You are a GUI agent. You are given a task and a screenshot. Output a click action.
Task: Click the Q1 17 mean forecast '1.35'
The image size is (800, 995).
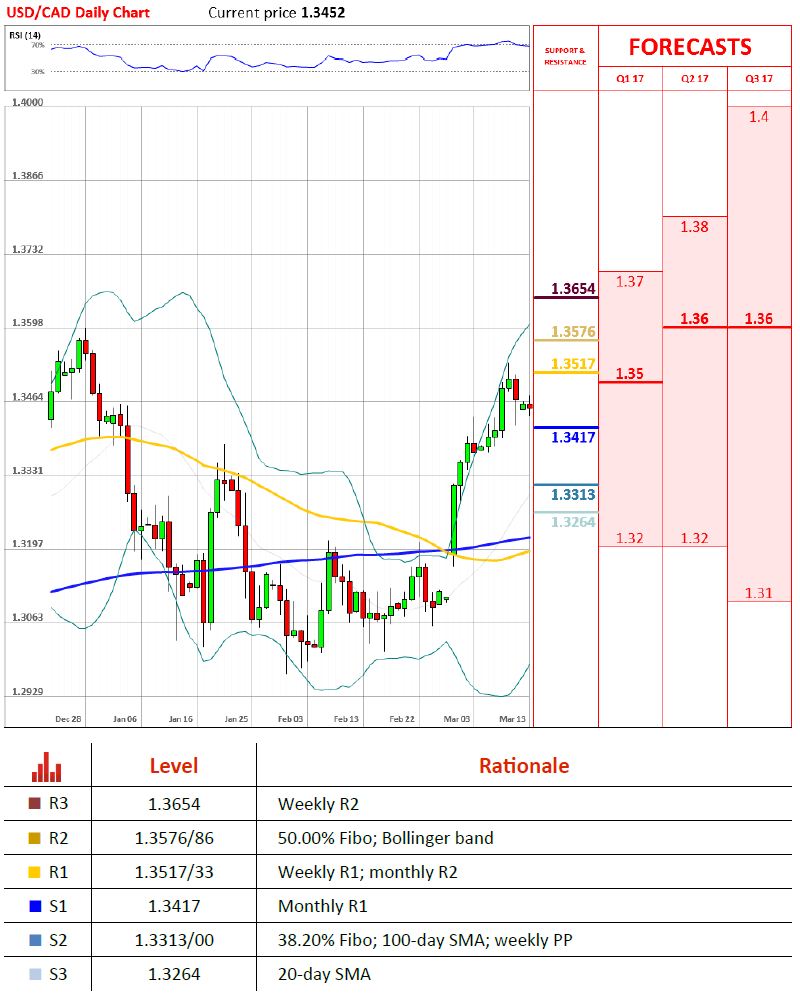[629, 374]
